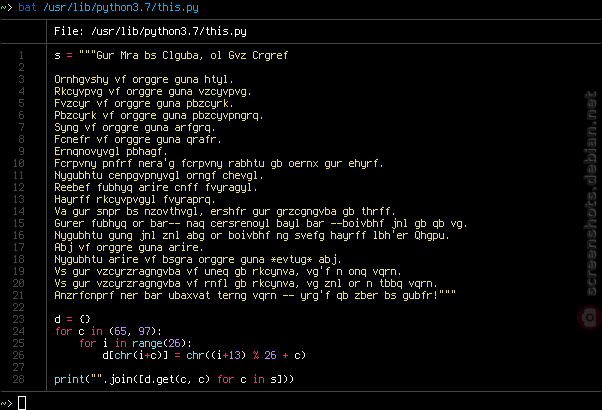This screenshot has width=602, height=410.
Task: Click the 'print' keyword on the last line
Action: click(x=69, y=380)
